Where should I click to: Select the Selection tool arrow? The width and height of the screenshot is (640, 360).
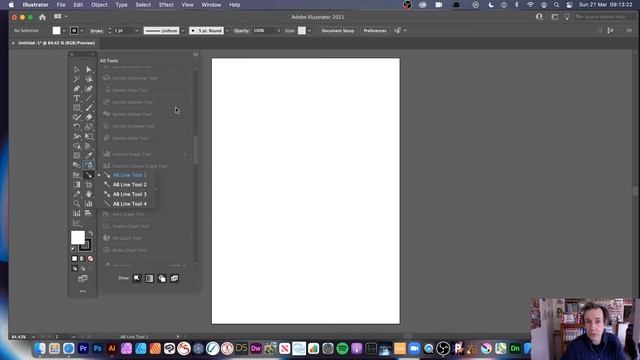(77, 69)
